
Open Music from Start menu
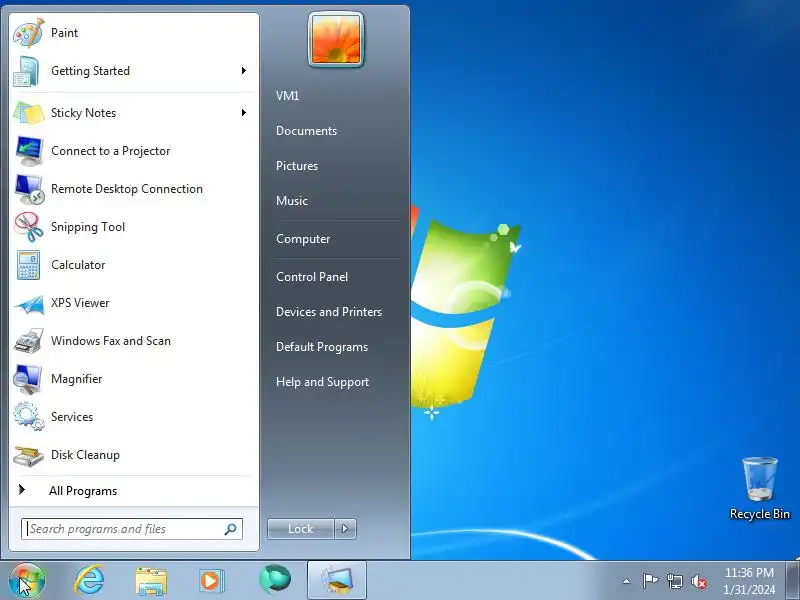[x=292, y=201]
